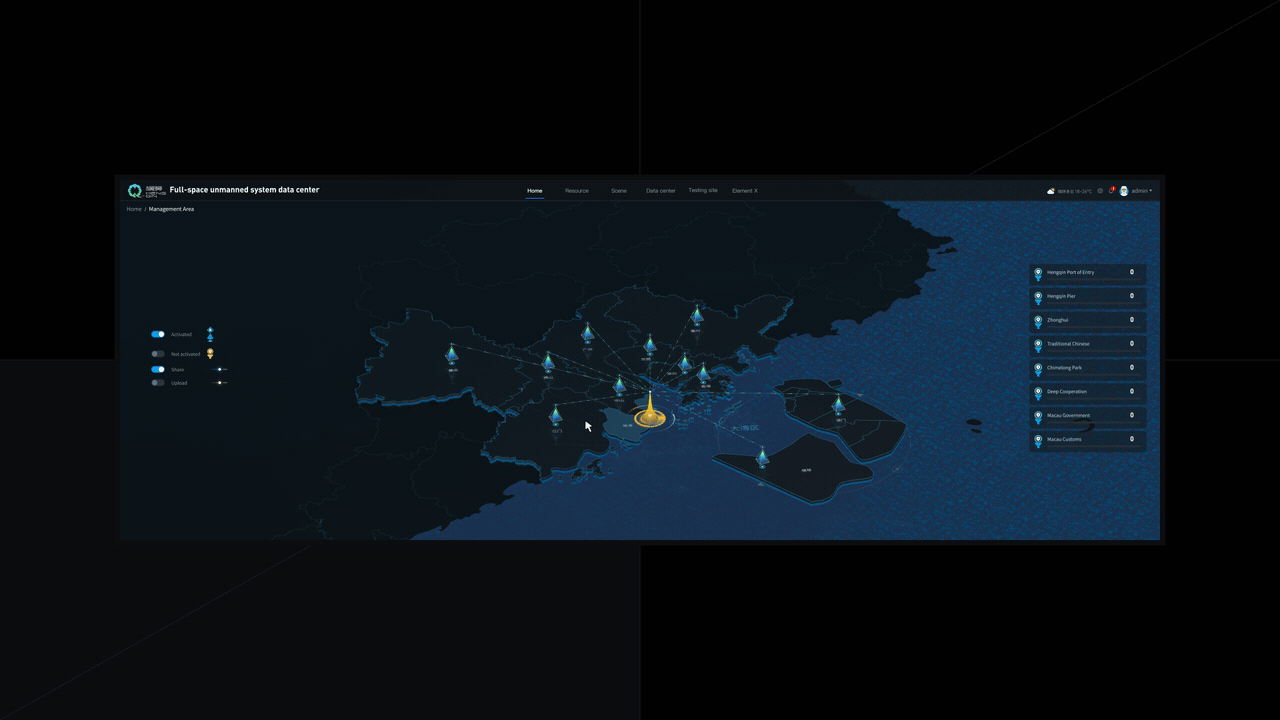This screenshot has height=720, width=1280.
Task: Click the Hengqin Port of Entry pin icon
Action: (1038, 273)
